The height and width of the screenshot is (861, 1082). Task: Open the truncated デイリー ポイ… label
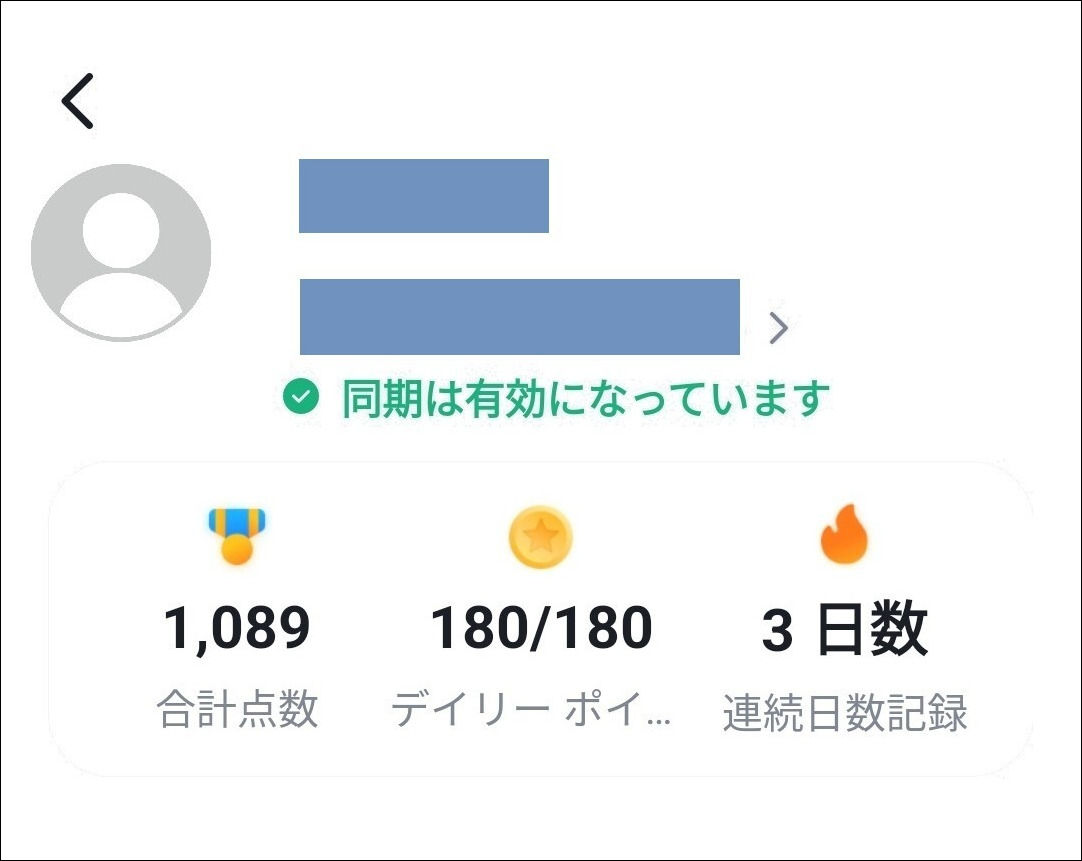[531, 709]
